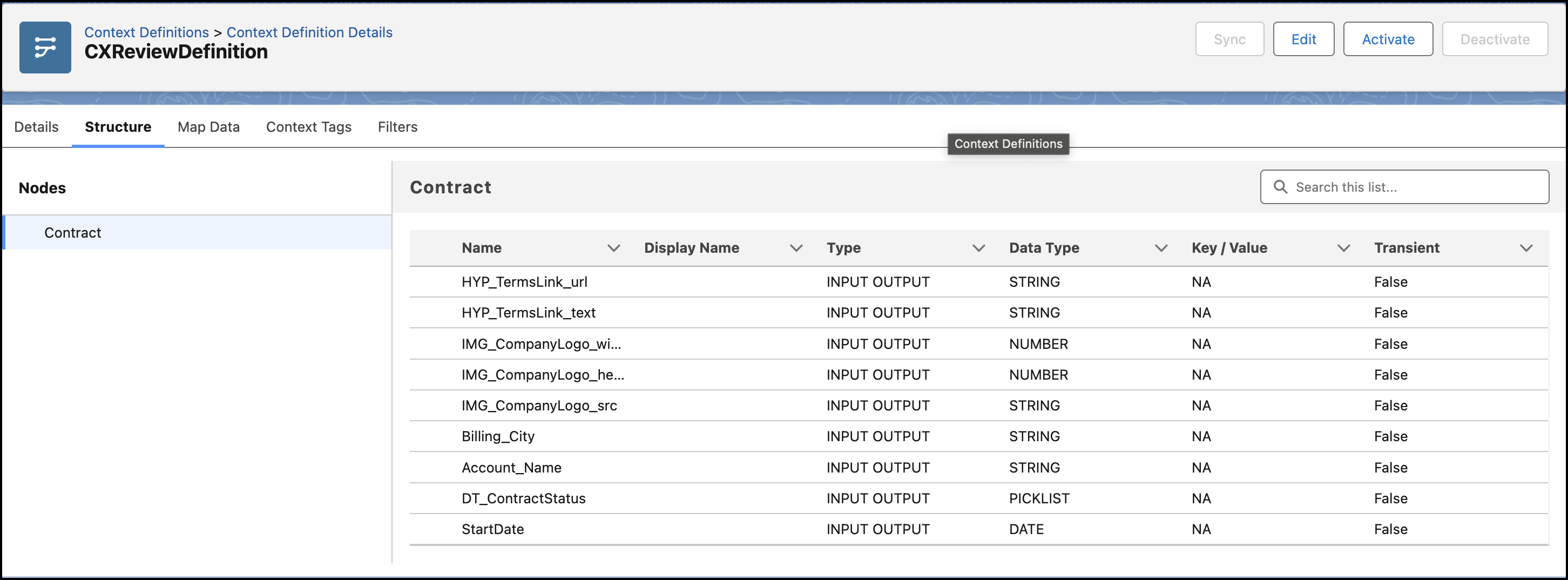Click the Sync button

(1229, 39)
